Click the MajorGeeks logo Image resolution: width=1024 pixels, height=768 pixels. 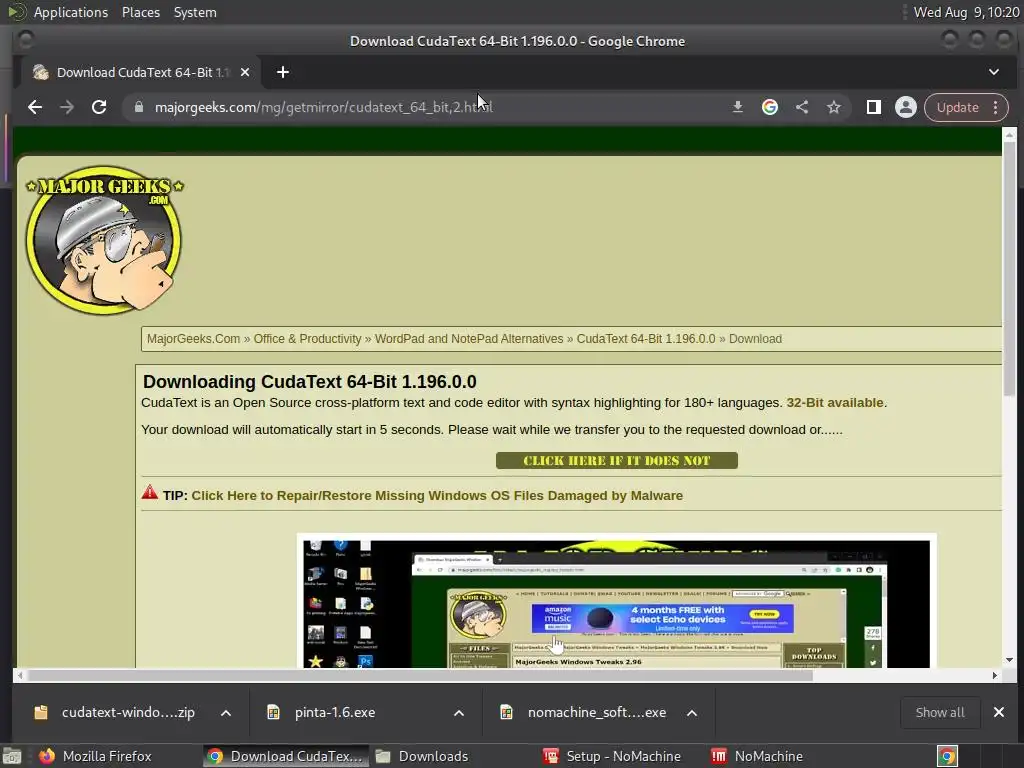tap(104, 239)
